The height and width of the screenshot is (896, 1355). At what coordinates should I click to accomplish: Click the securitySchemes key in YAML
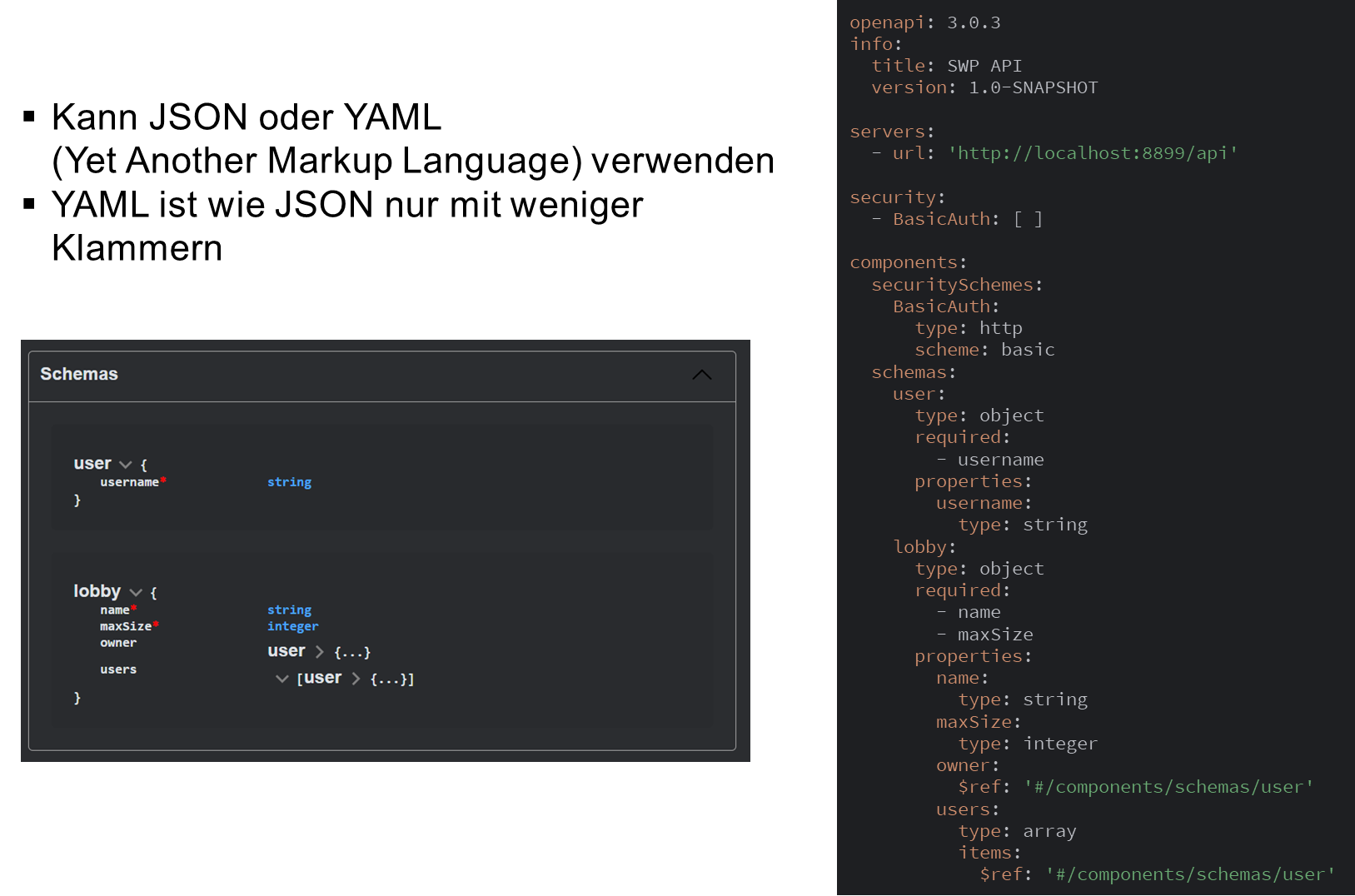click(x=952, y=285)
